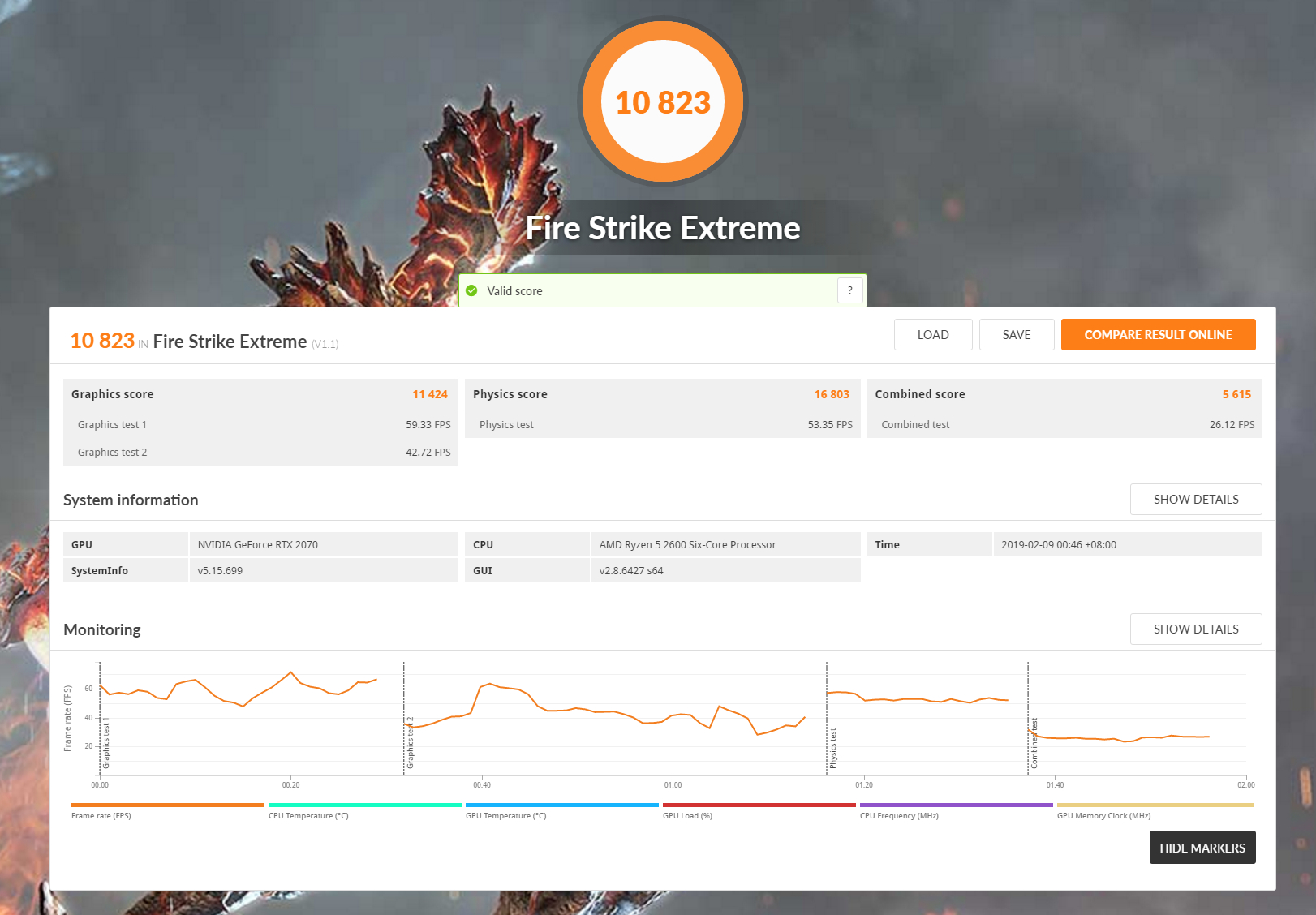Click the LOAD button
This screenshot has height=915, width=1316.
click(x=933, y=334)
